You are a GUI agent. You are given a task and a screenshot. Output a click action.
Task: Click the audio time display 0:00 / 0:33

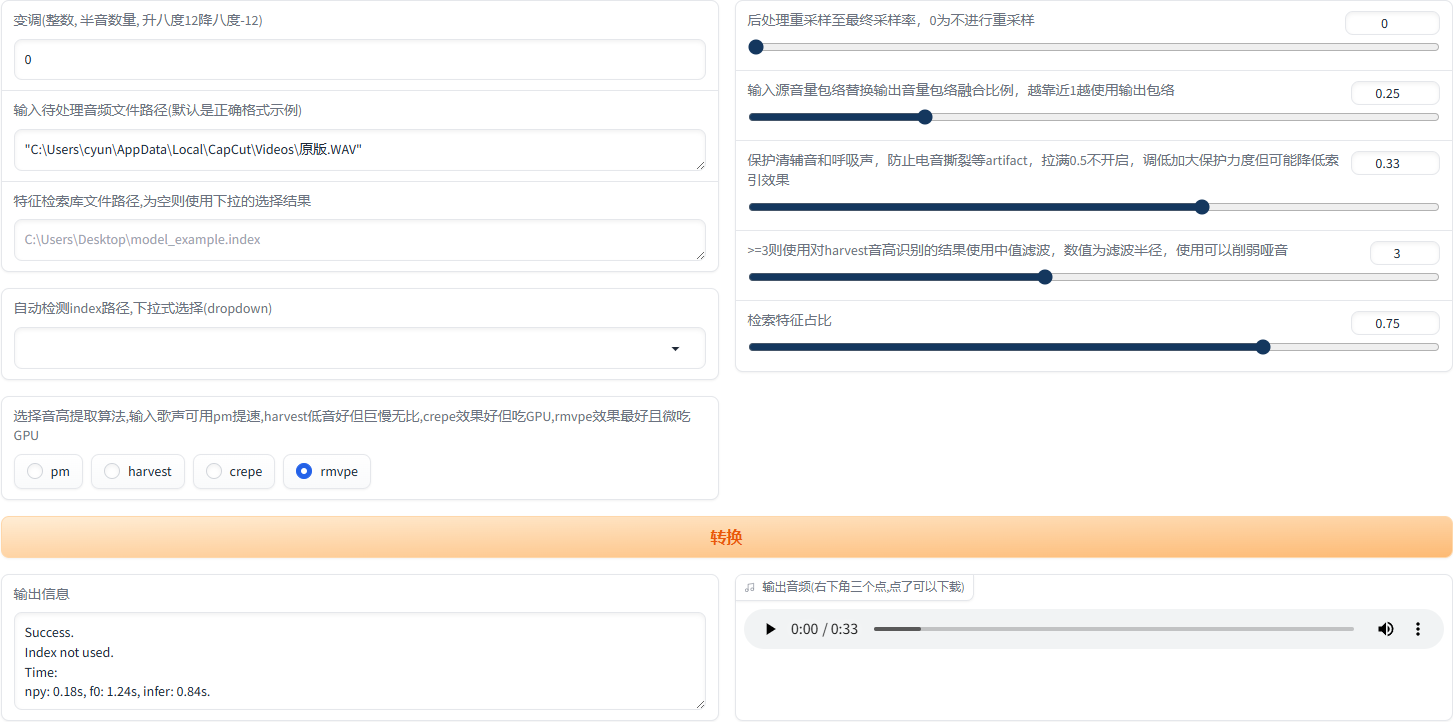pyautogui.click(x=824, y=629)
